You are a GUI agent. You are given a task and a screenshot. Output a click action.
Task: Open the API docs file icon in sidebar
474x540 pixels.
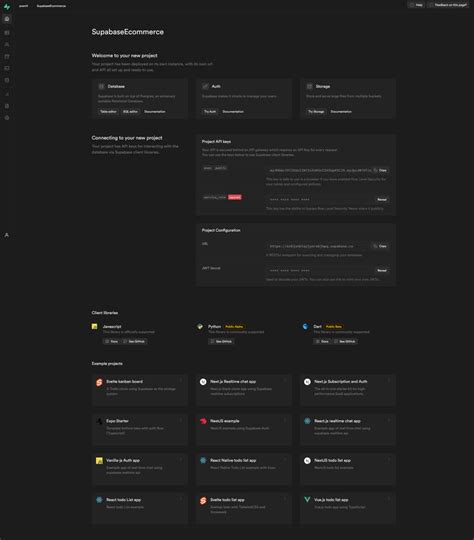pyautogui.click(x=7, y=106)
